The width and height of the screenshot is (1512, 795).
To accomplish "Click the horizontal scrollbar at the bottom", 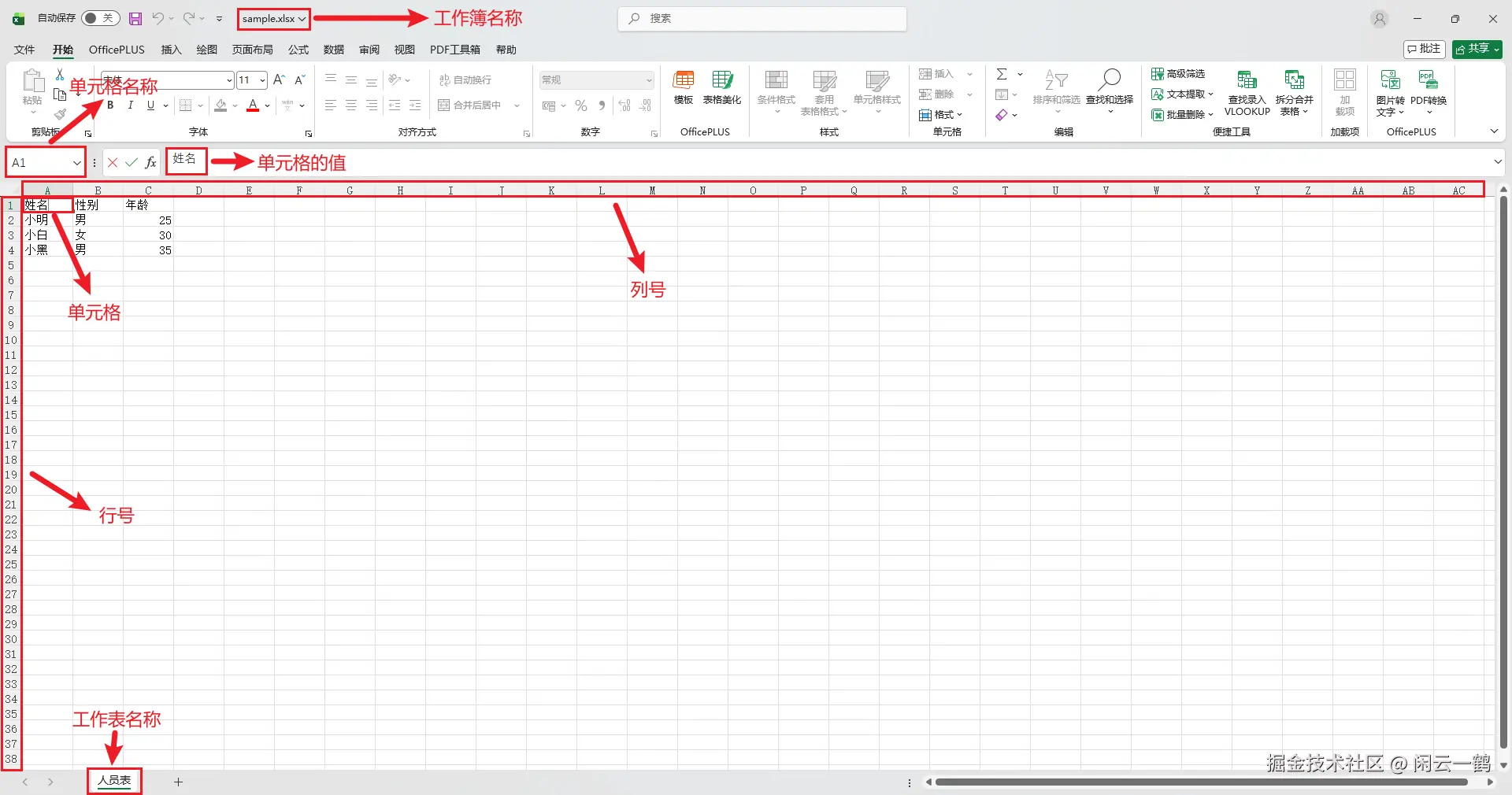I will pos(1201,782).
